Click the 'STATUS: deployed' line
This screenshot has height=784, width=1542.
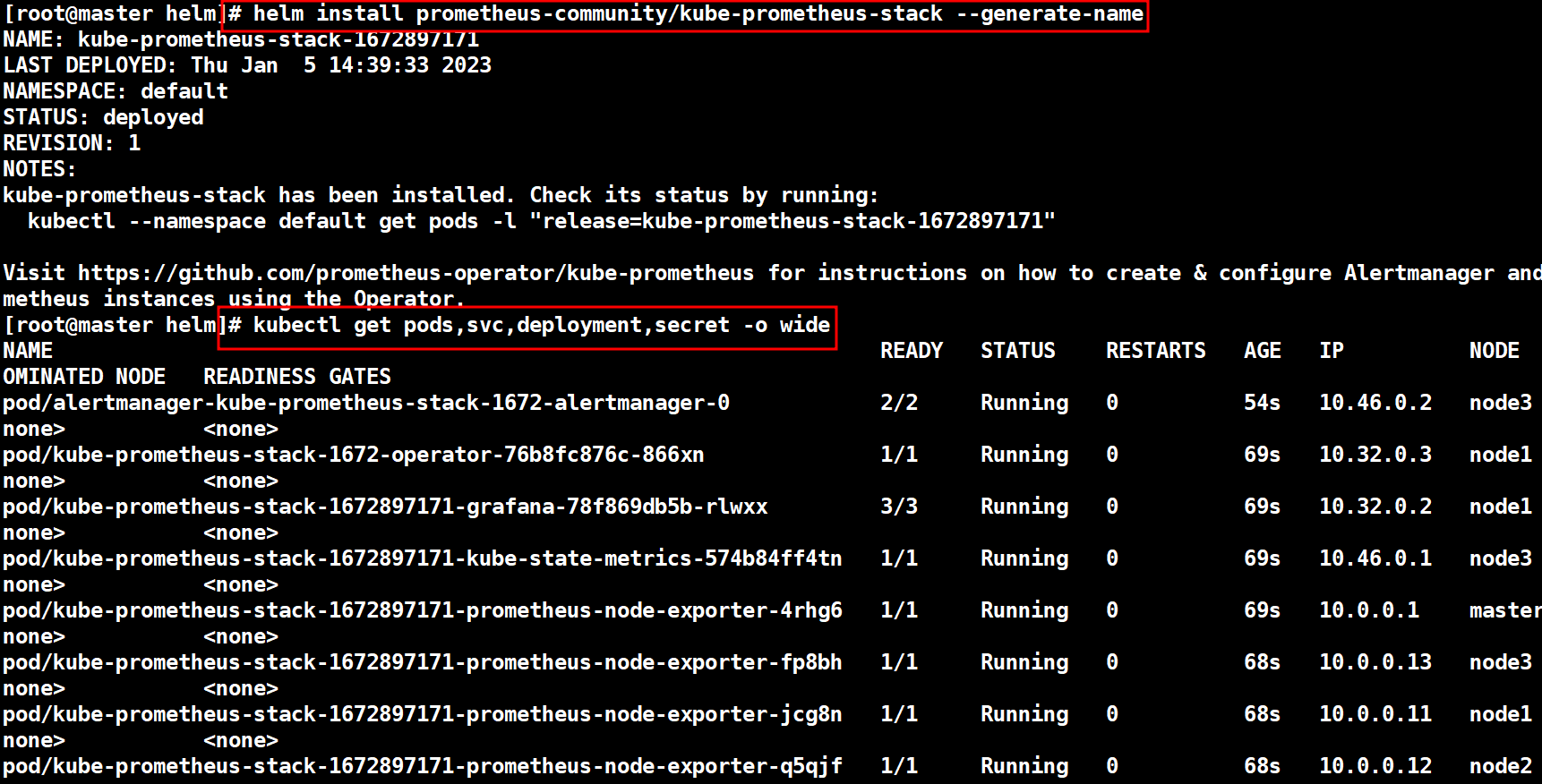pyautogui.click(x=103, y=117)
